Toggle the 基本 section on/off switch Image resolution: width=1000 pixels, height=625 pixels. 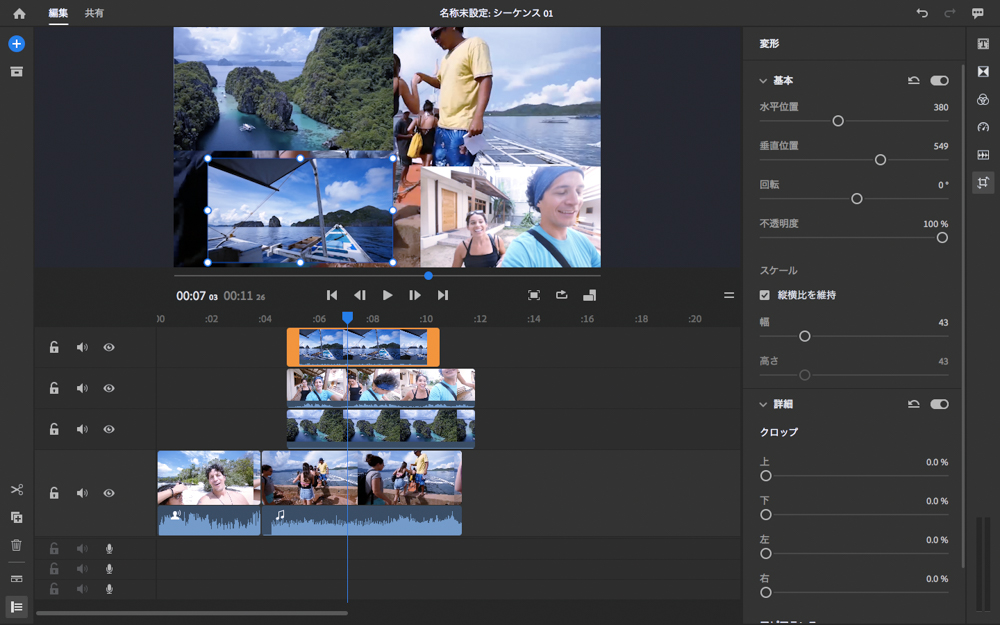click(939, 80)
